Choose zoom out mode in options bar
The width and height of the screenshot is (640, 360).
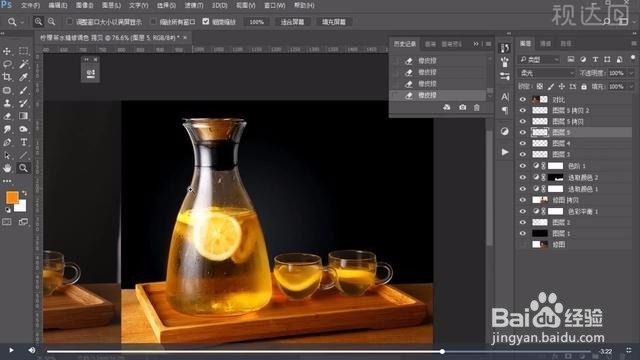(51, 22)
